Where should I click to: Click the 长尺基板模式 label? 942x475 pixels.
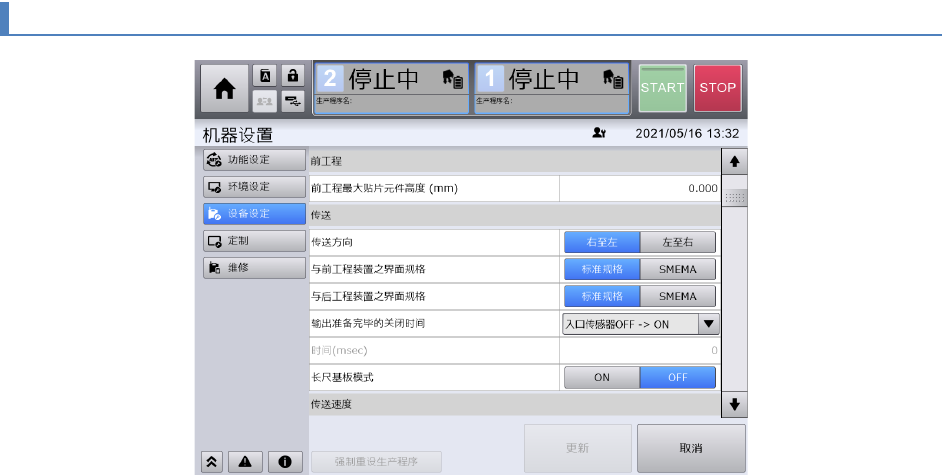[x=342, y=377]
